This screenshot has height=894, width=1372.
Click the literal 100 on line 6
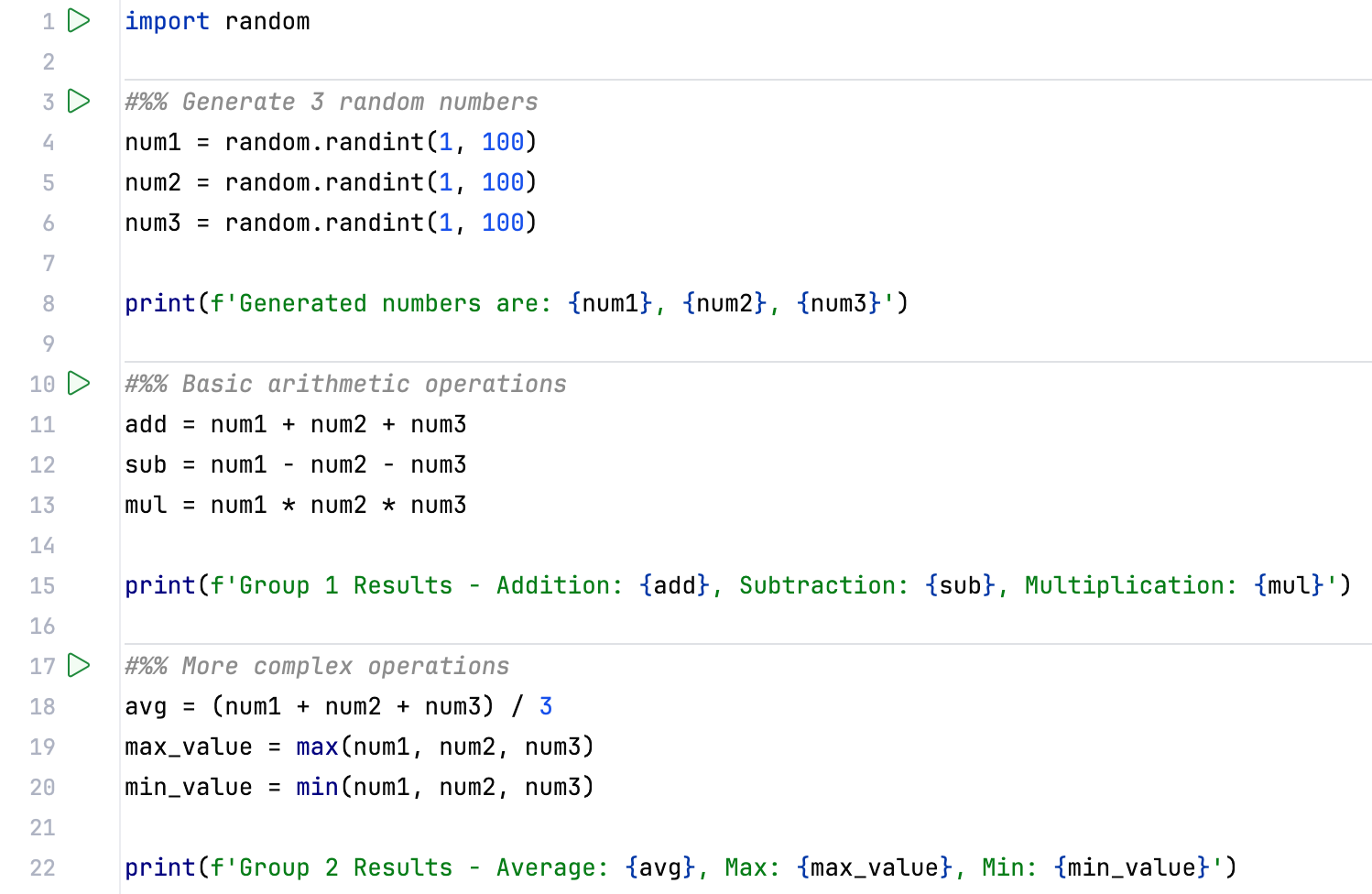(503, 223)
